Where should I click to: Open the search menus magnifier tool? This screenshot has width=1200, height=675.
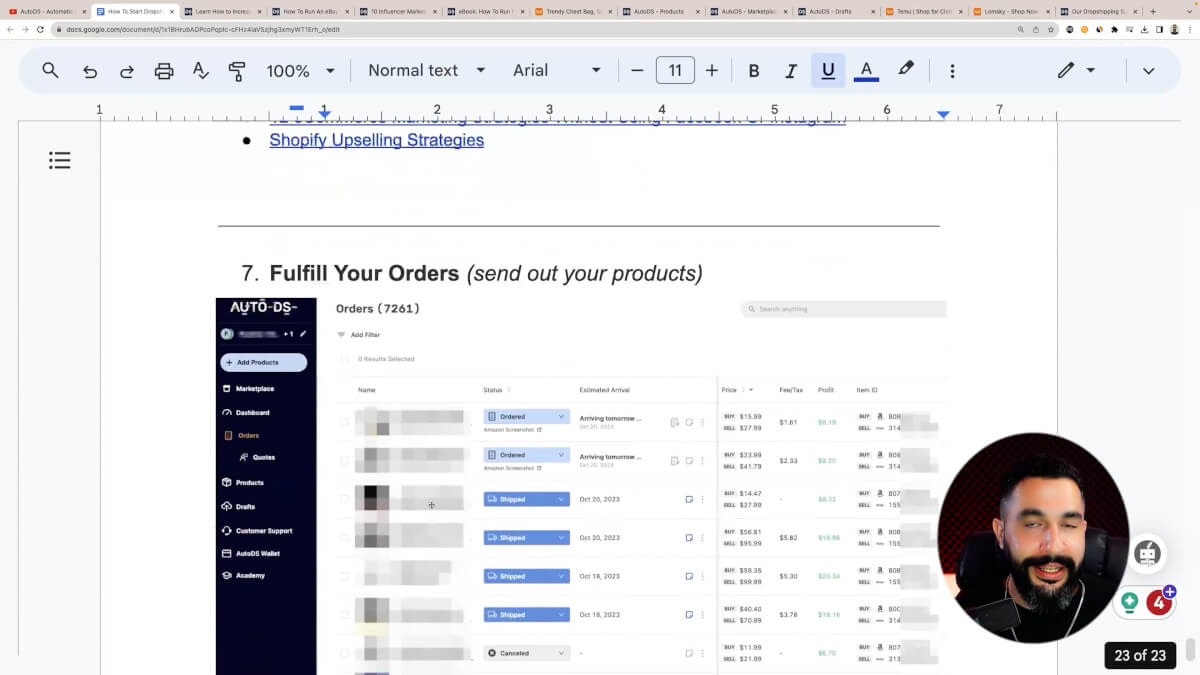tap(50, 70)
